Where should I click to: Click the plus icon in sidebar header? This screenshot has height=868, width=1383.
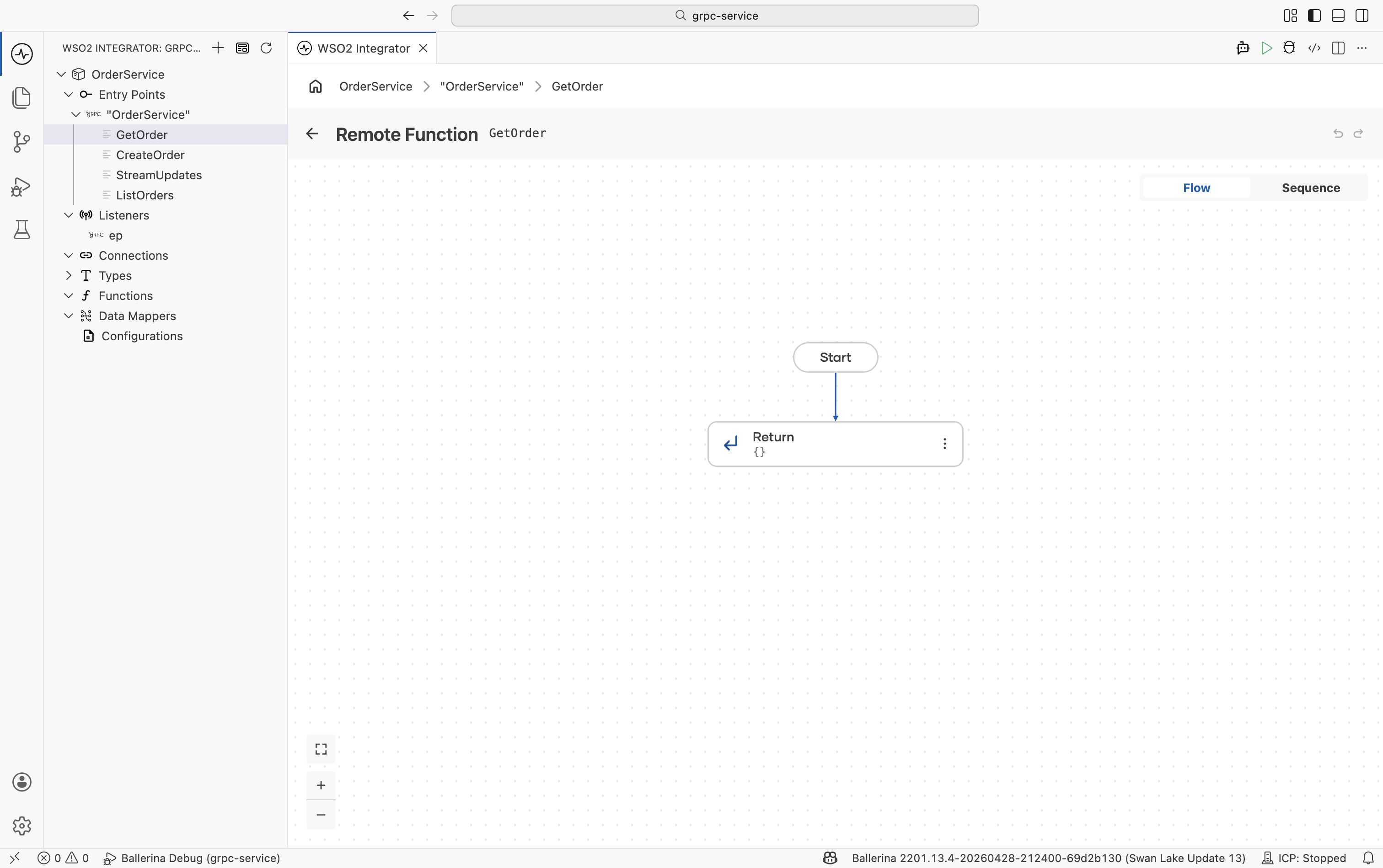218,48
